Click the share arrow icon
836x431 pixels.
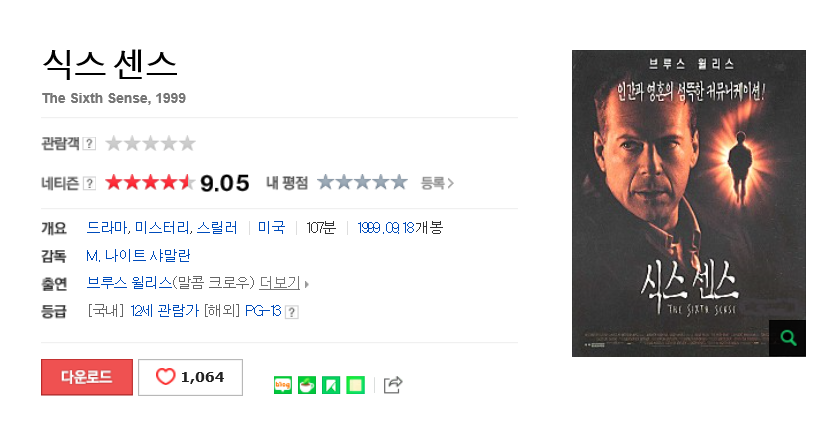pyautogui.click(x=393, y=384)
